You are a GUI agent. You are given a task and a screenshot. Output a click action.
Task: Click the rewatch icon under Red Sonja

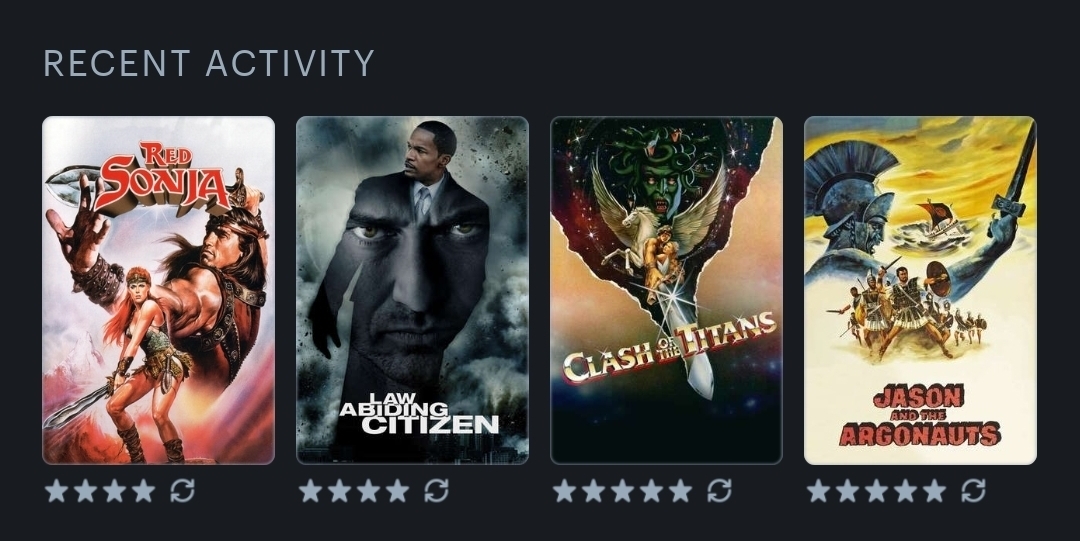pos(182,491)
